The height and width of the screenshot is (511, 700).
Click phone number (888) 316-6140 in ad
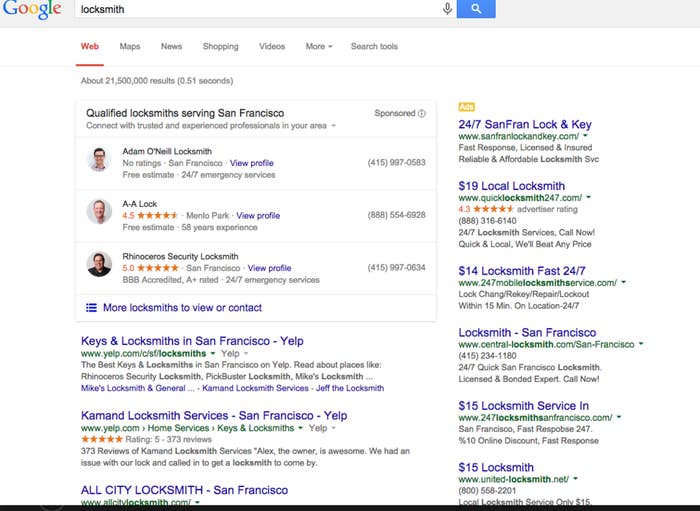[488, 221]
